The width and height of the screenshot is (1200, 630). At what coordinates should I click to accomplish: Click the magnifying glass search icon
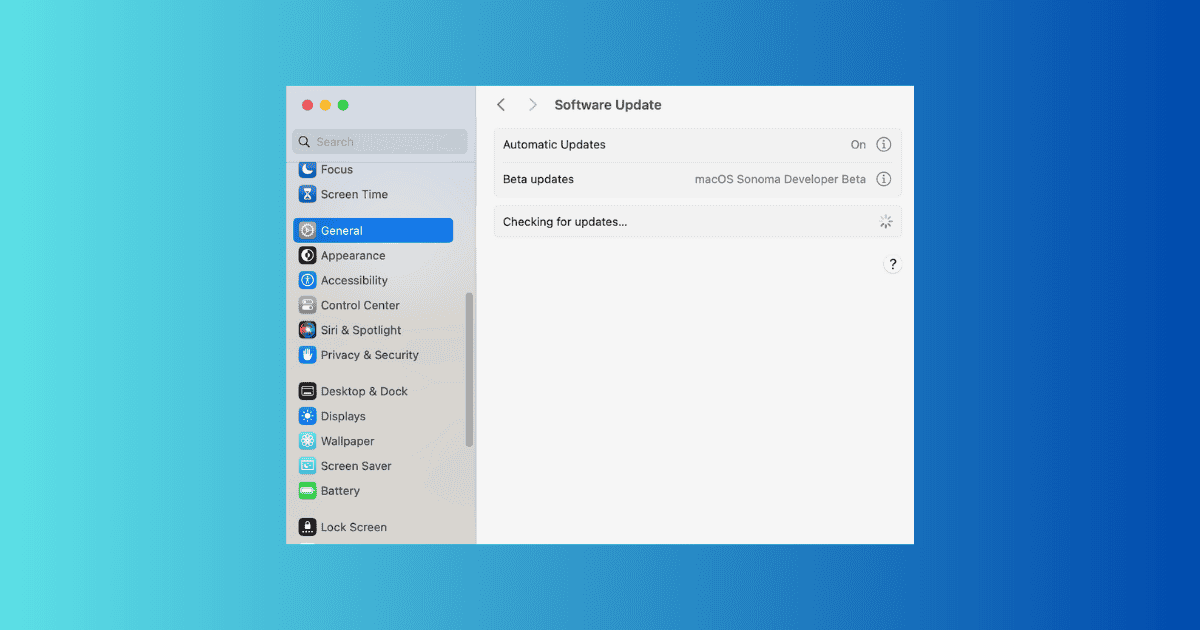tap(304, 142)
